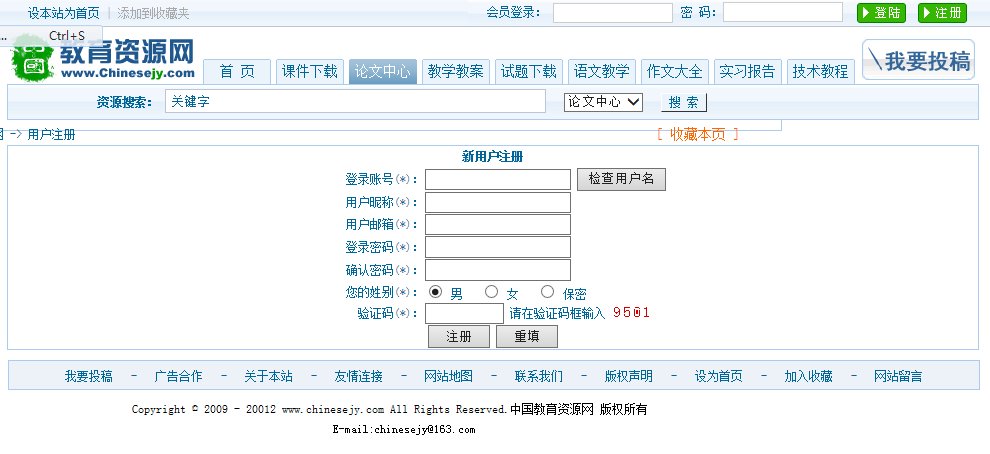Open the 论文中心 search category dropdown
This screenshot has height=454, width=990.
coord(603,102)
